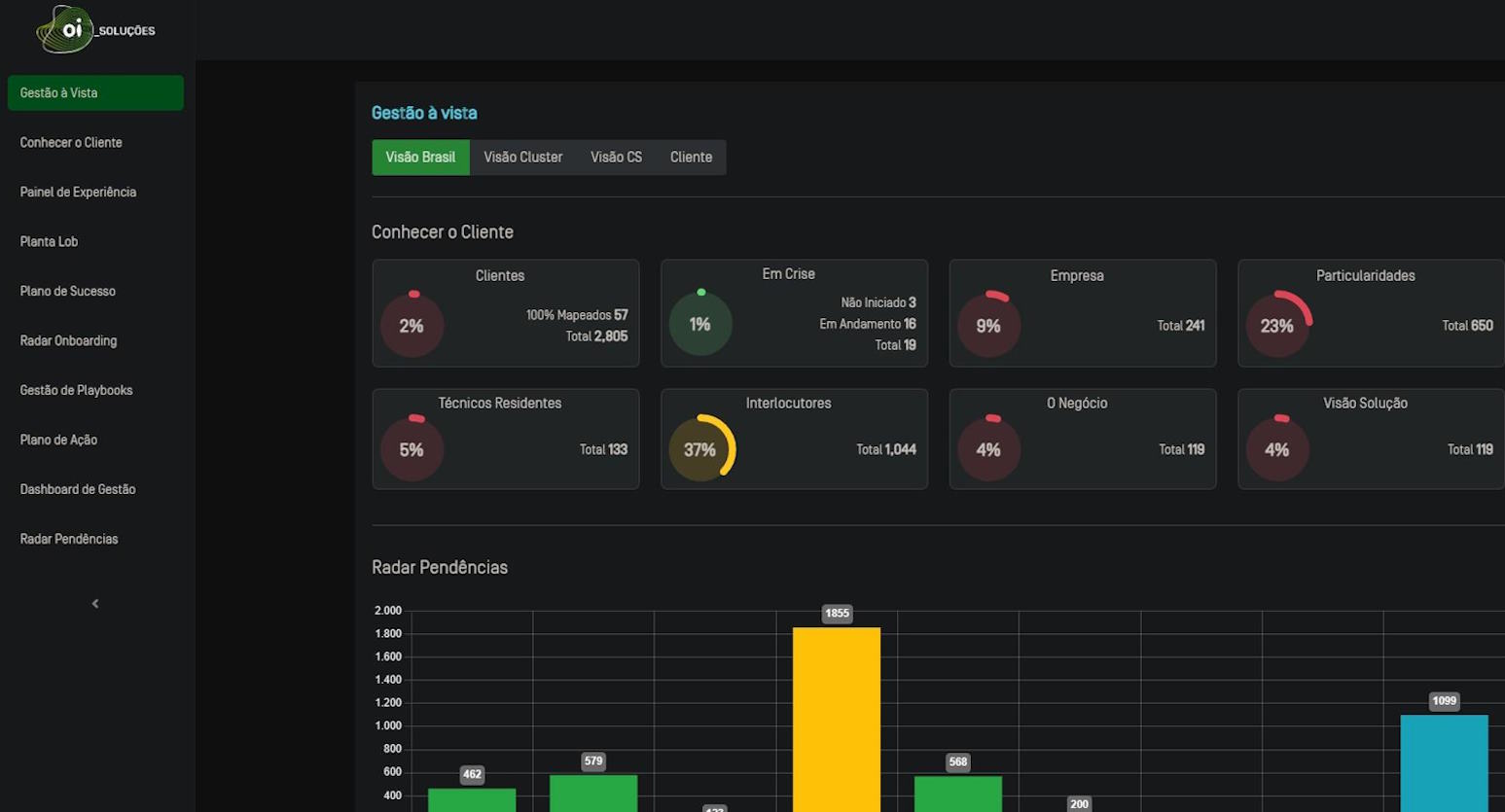Screen dimensions: 1505x812
Task: Go to Plano de Ação
Action: (58, 441)
